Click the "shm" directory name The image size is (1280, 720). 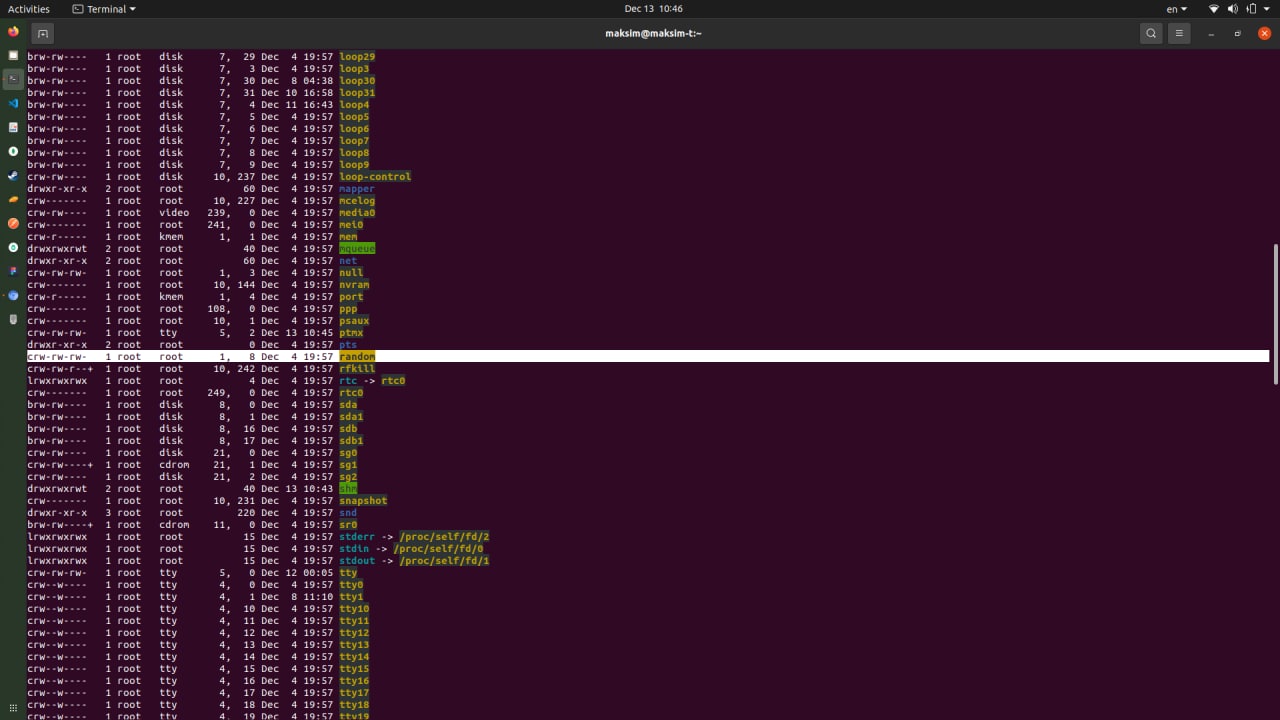coord(348,489)
